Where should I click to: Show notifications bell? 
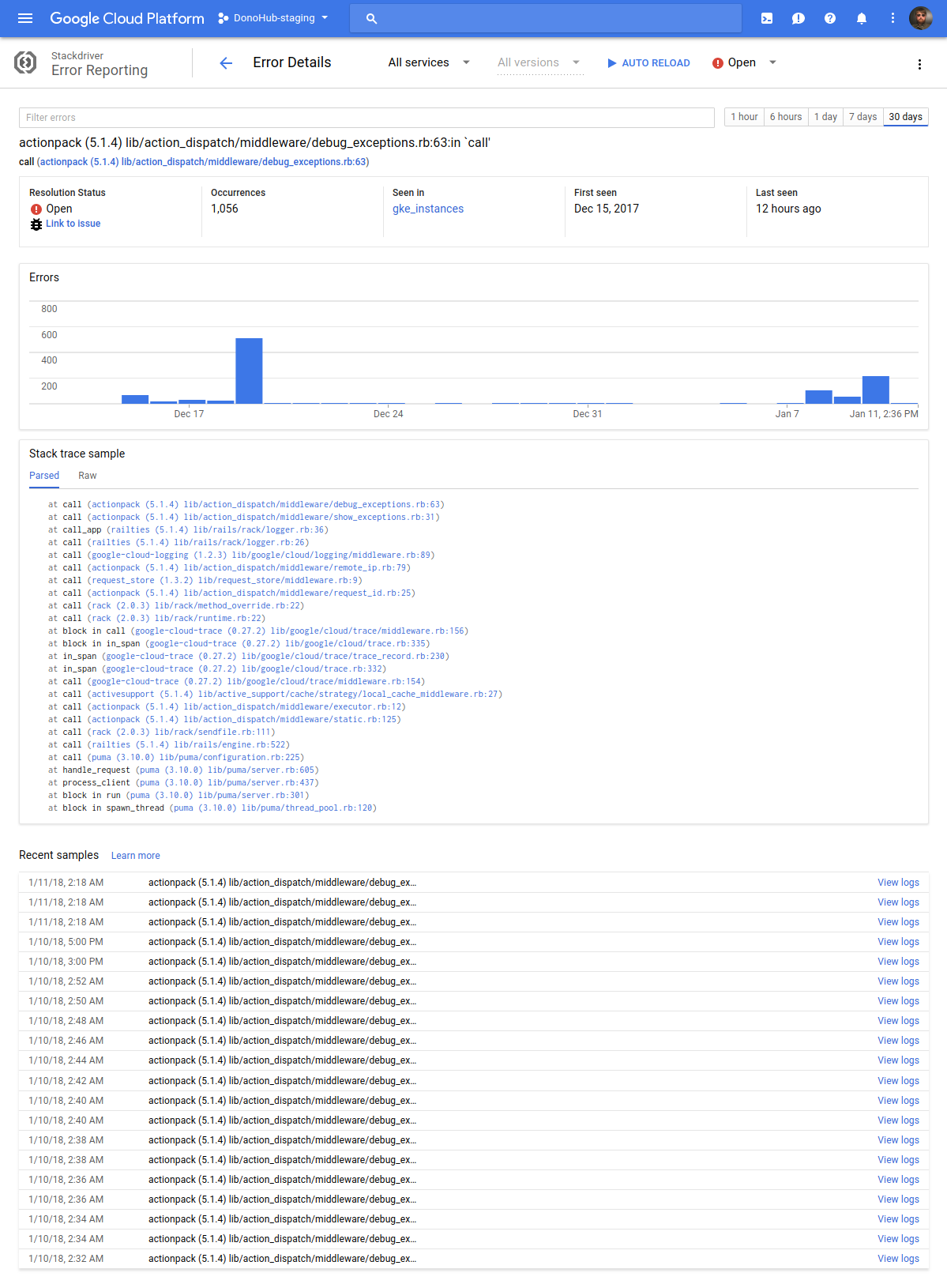(861, 18)
